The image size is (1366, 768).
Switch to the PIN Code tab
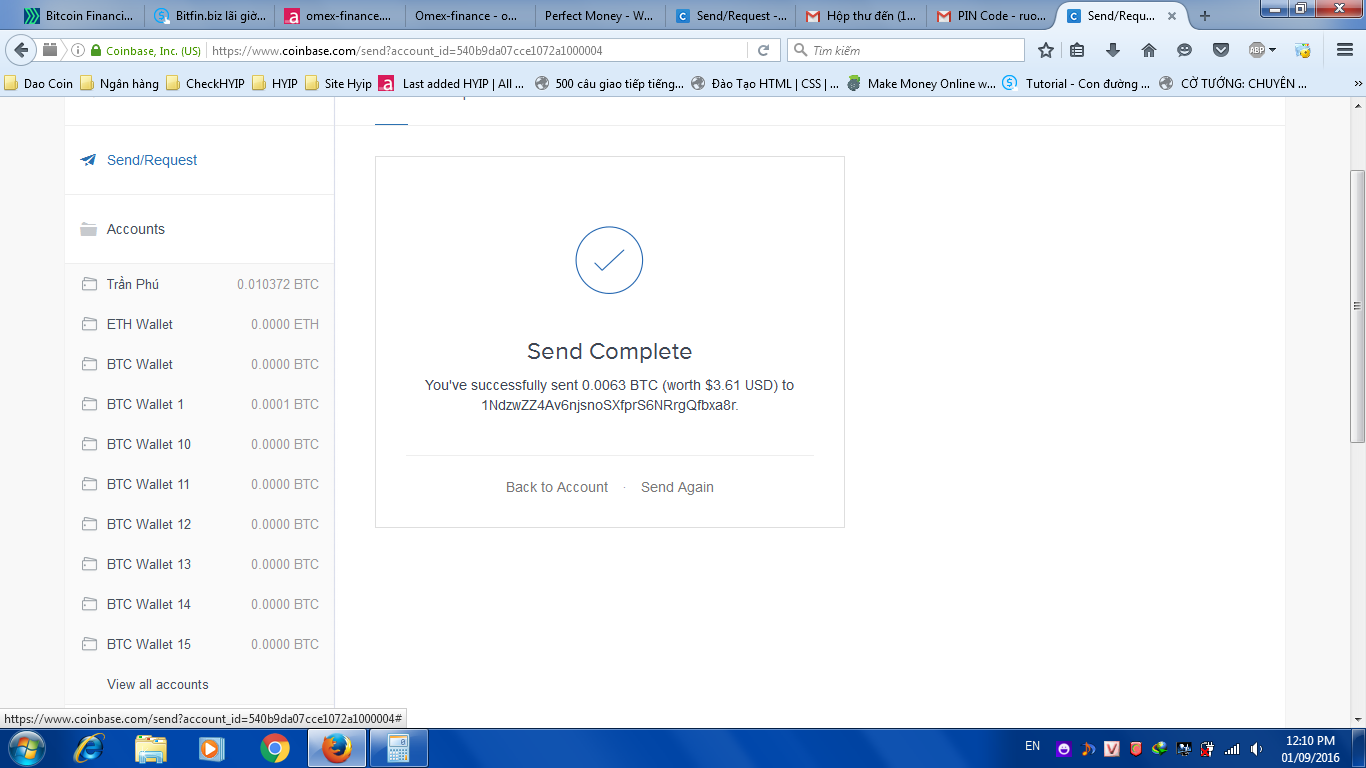(989, 16)
